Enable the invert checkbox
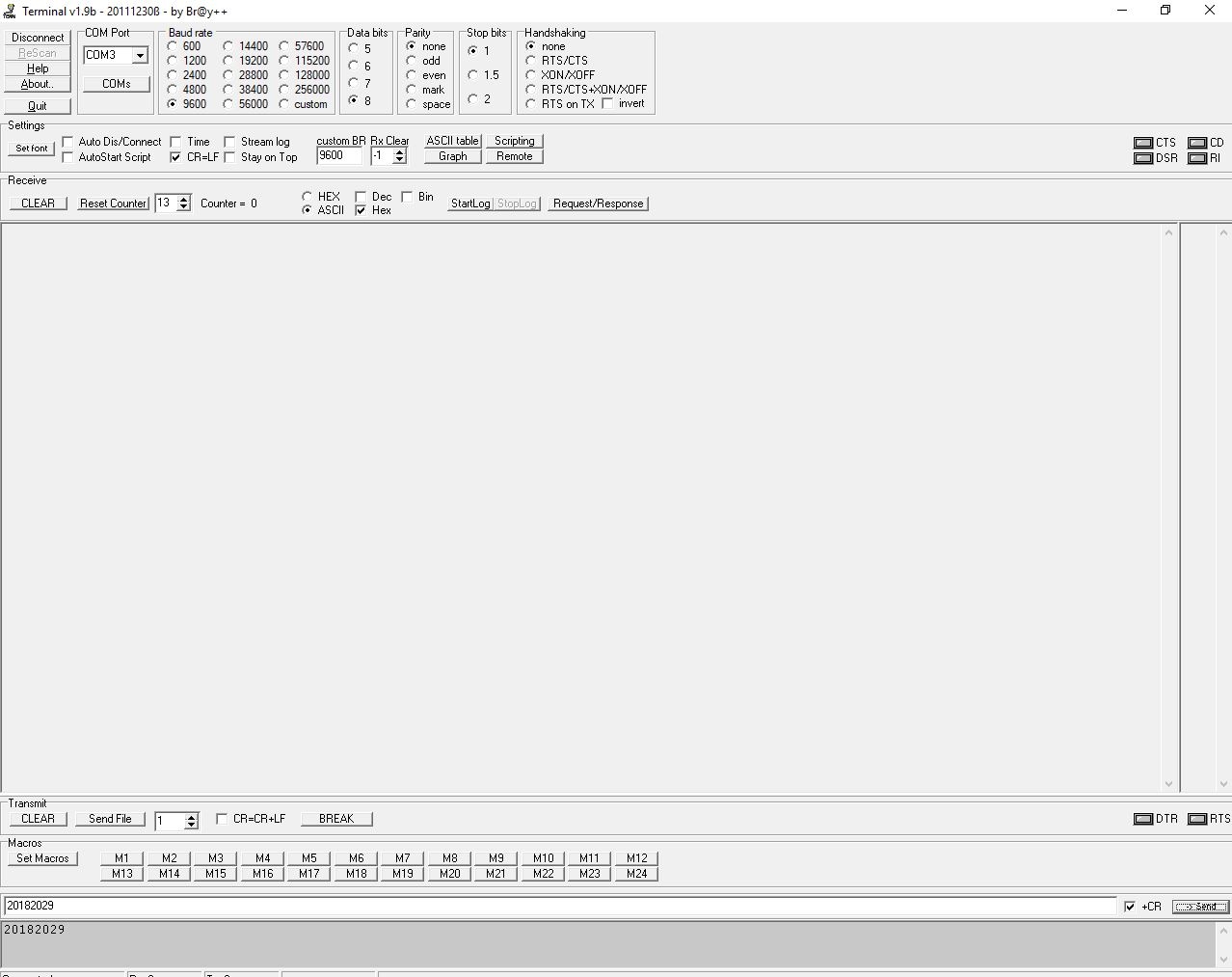Image resolution: width=1232 pixels, height=977 pixels. pyautogui.click(x=608, y=103)
